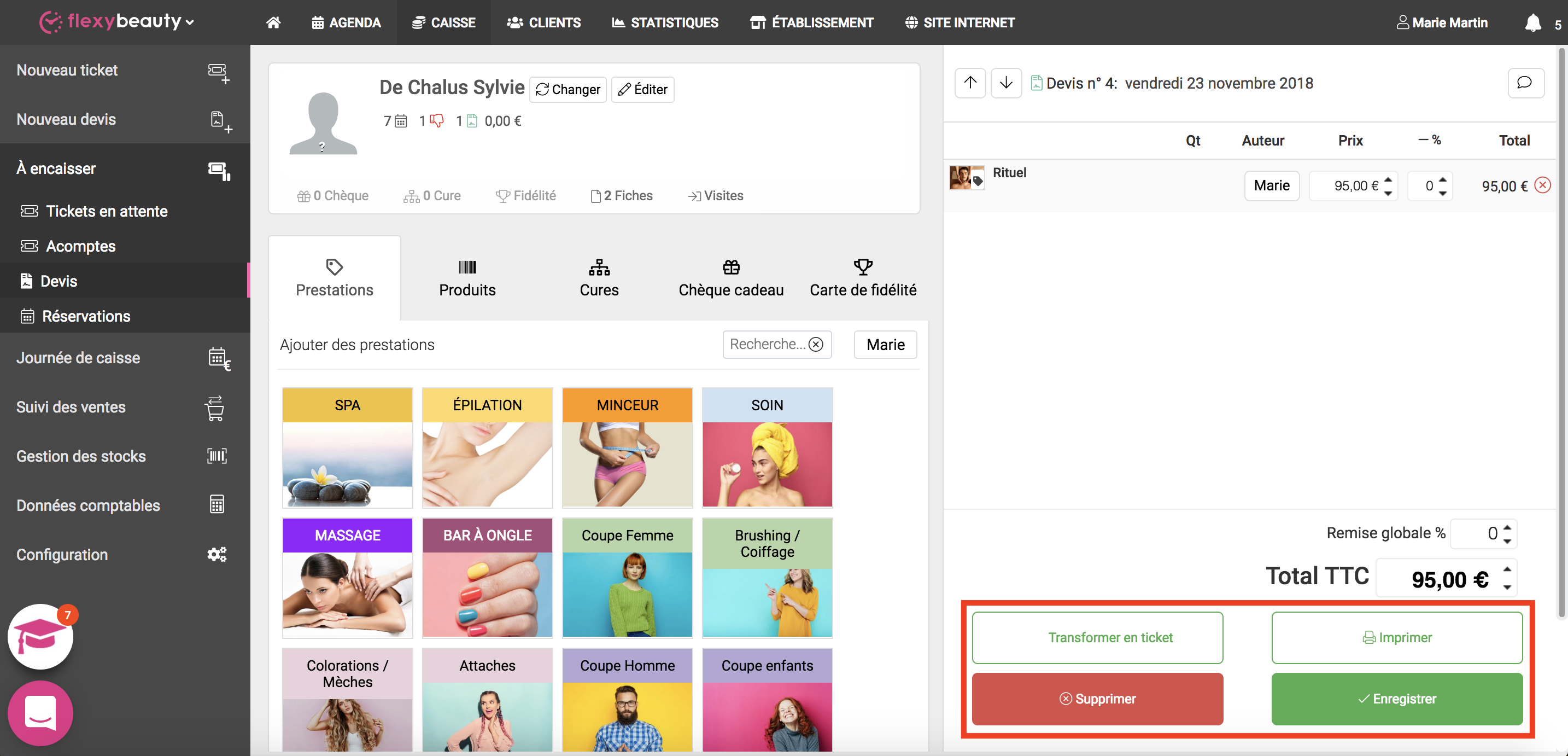Choose the Marie staff filter for prestations
The width and height of the screenshot is (1568, 756).
click(885, 345)
